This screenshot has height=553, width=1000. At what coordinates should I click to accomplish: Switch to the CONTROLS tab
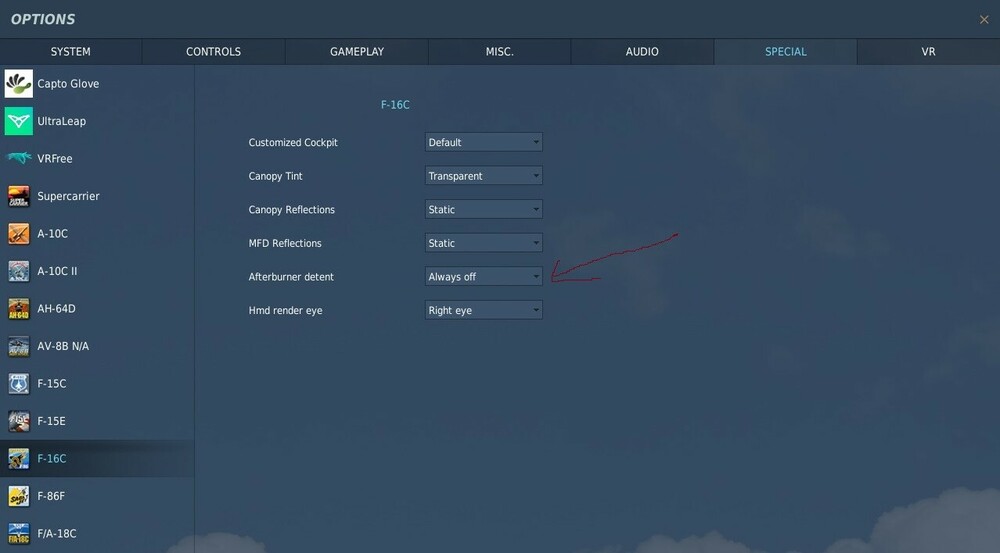coord(214,52)
